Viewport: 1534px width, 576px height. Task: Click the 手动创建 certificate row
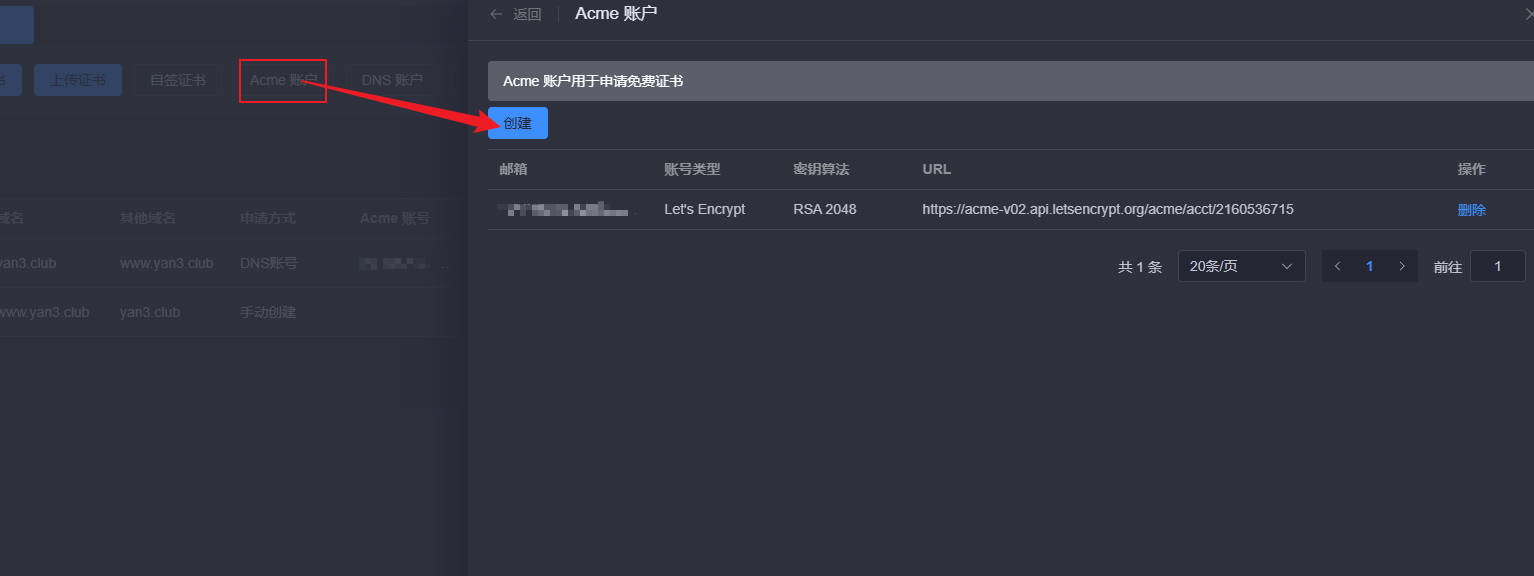[268, 312]
